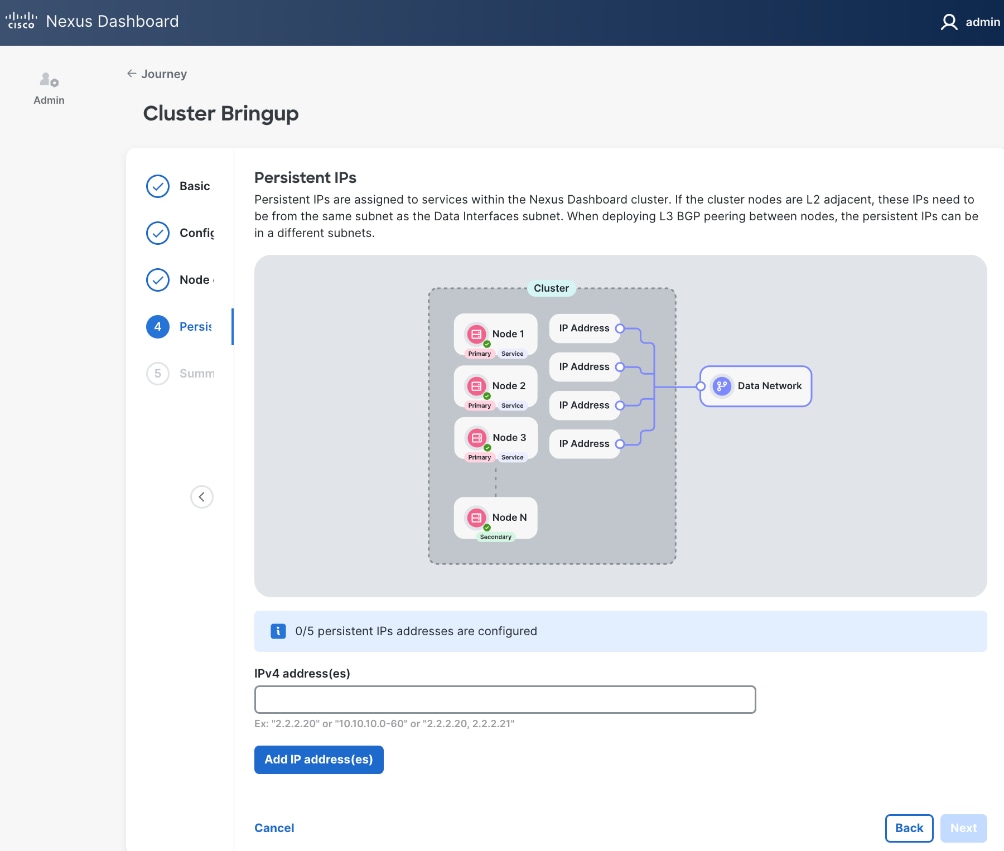Open the admin user profile icon

click(949, 22)
